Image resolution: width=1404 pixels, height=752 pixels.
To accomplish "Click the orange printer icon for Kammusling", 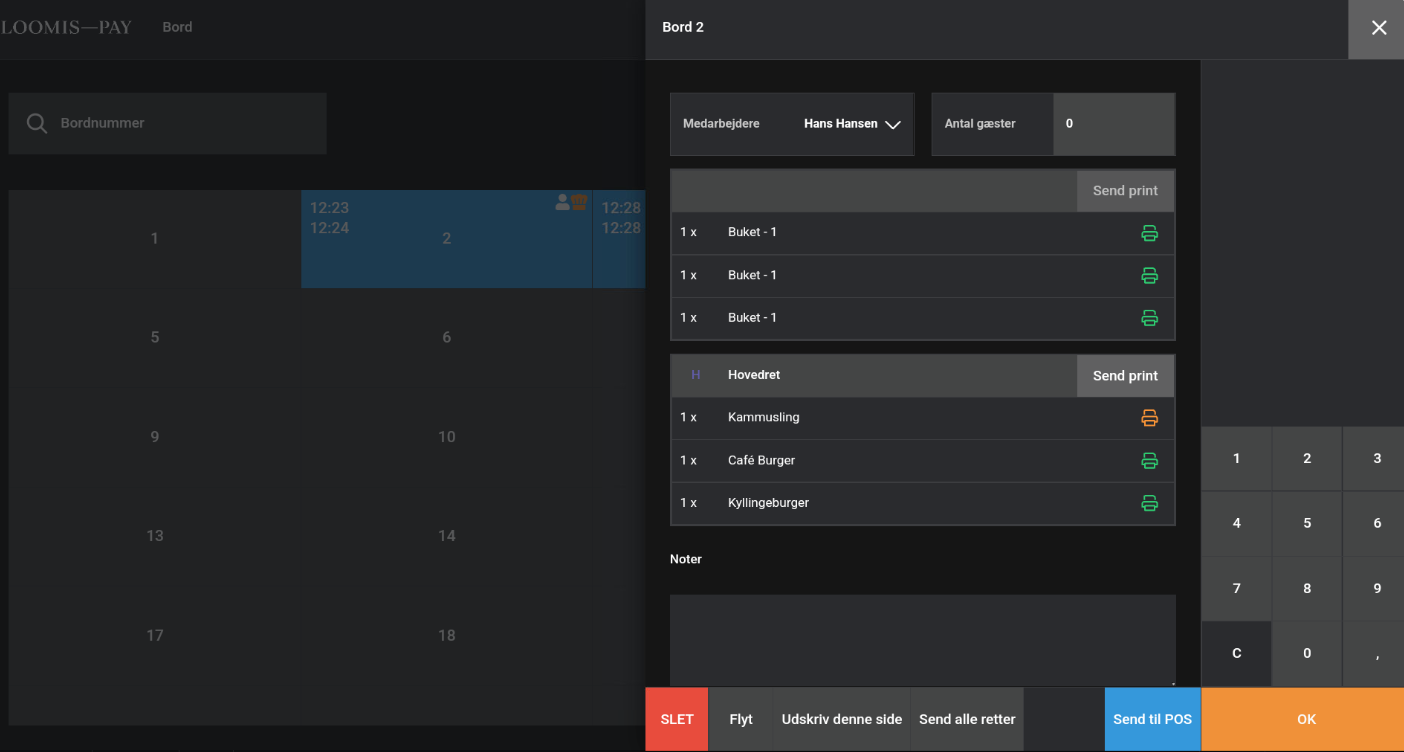I will (1149, 418).
